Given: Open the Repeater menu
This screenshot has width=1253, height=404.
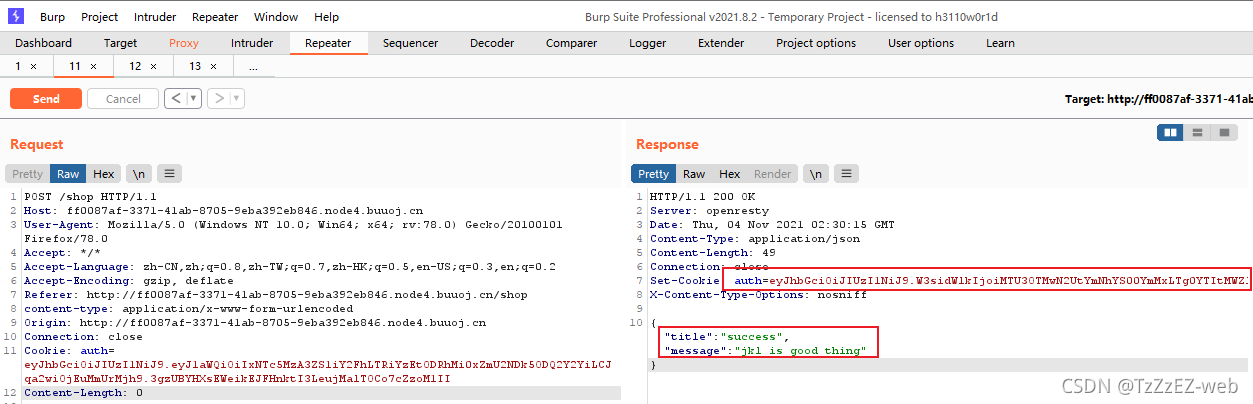Looking at the screenshot, I should [215, 17].
